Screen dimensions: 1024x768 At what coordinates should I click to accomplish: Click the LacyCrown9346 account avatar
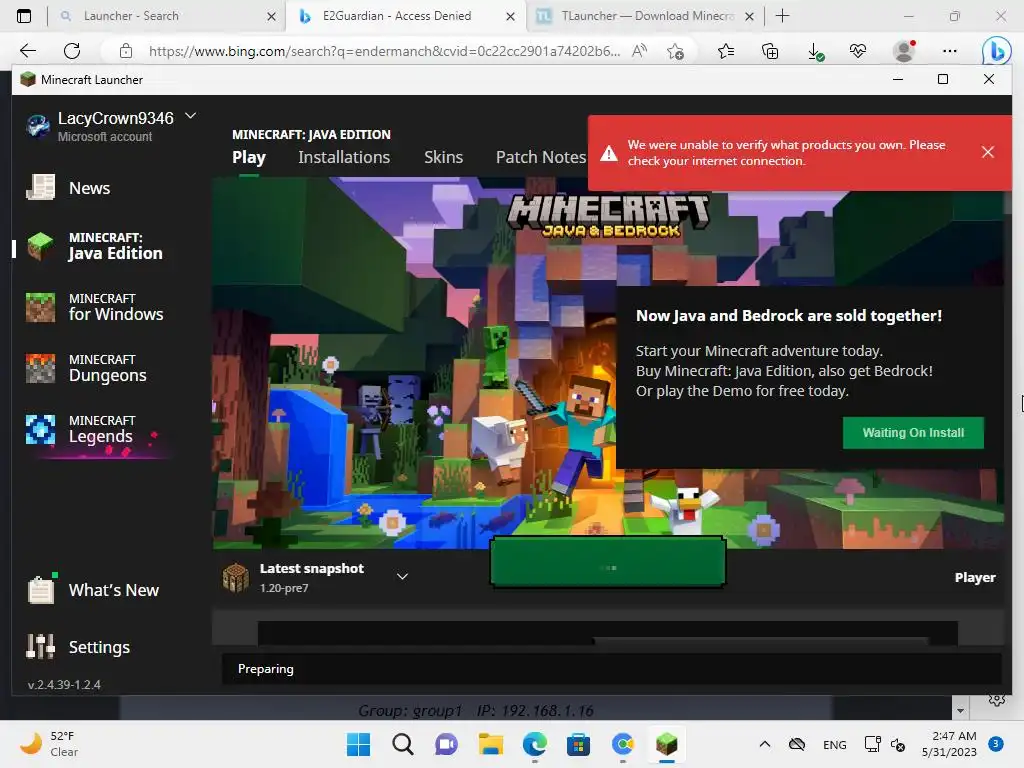(x=38, y=125)
